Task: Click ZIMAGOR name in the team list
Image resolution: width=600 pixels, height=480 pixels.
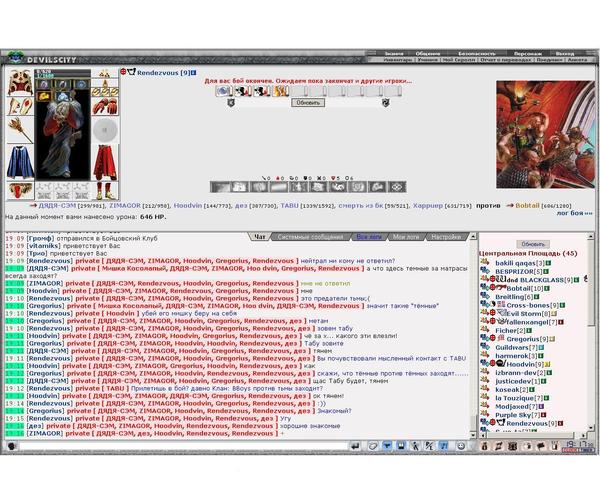Action: (x=125, y=206)
